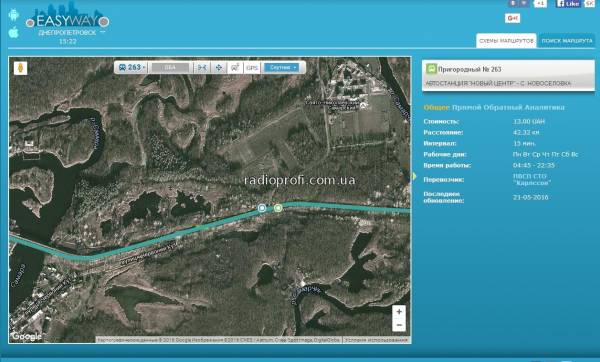Click the Facebook Like button
The width and height of the screenshot is (600, 362).
click(x=568, y=3)
